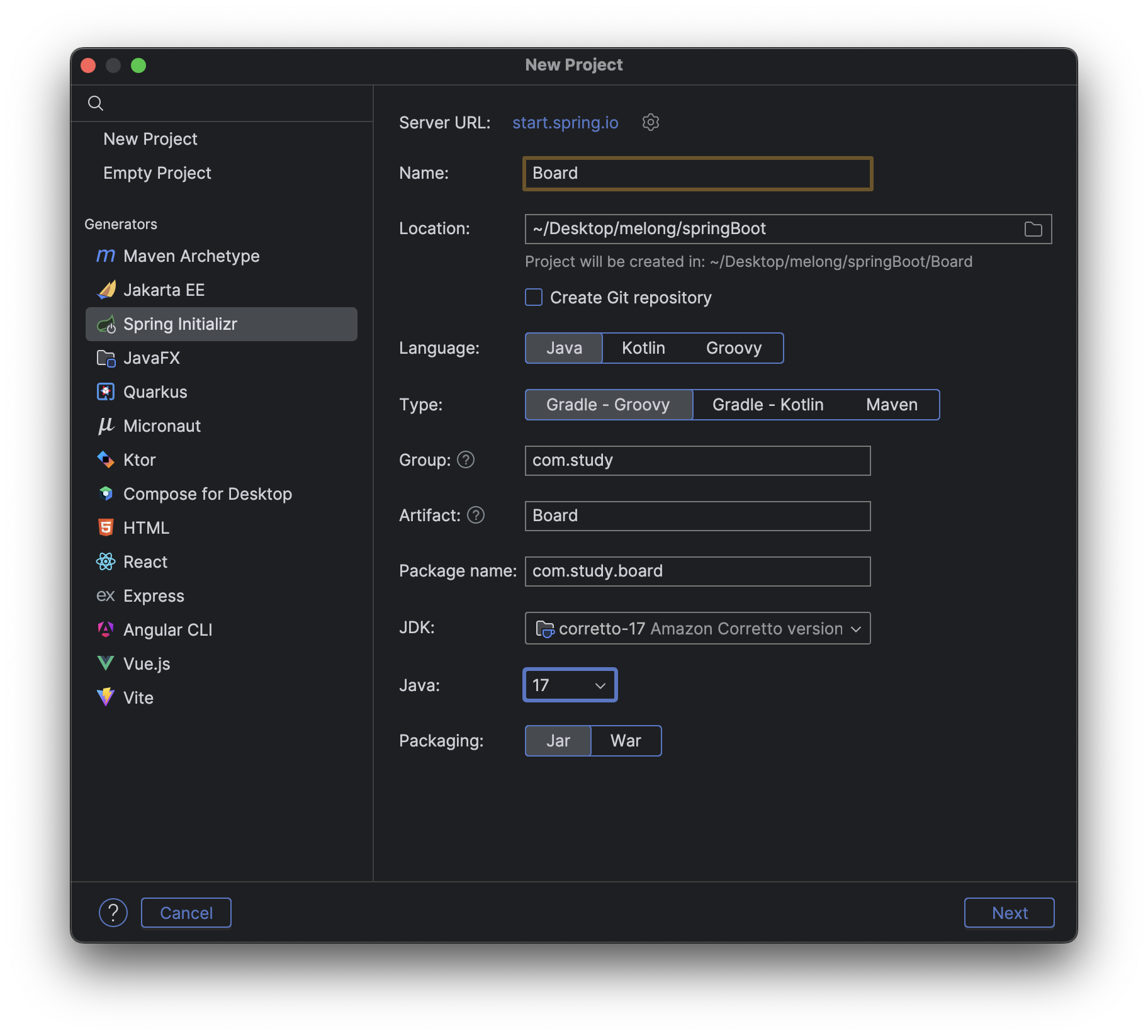Choose Gradle - Groovy build type
Image resolution: width=1148 pixels, height=1036 pixels.
coord(609,405)
